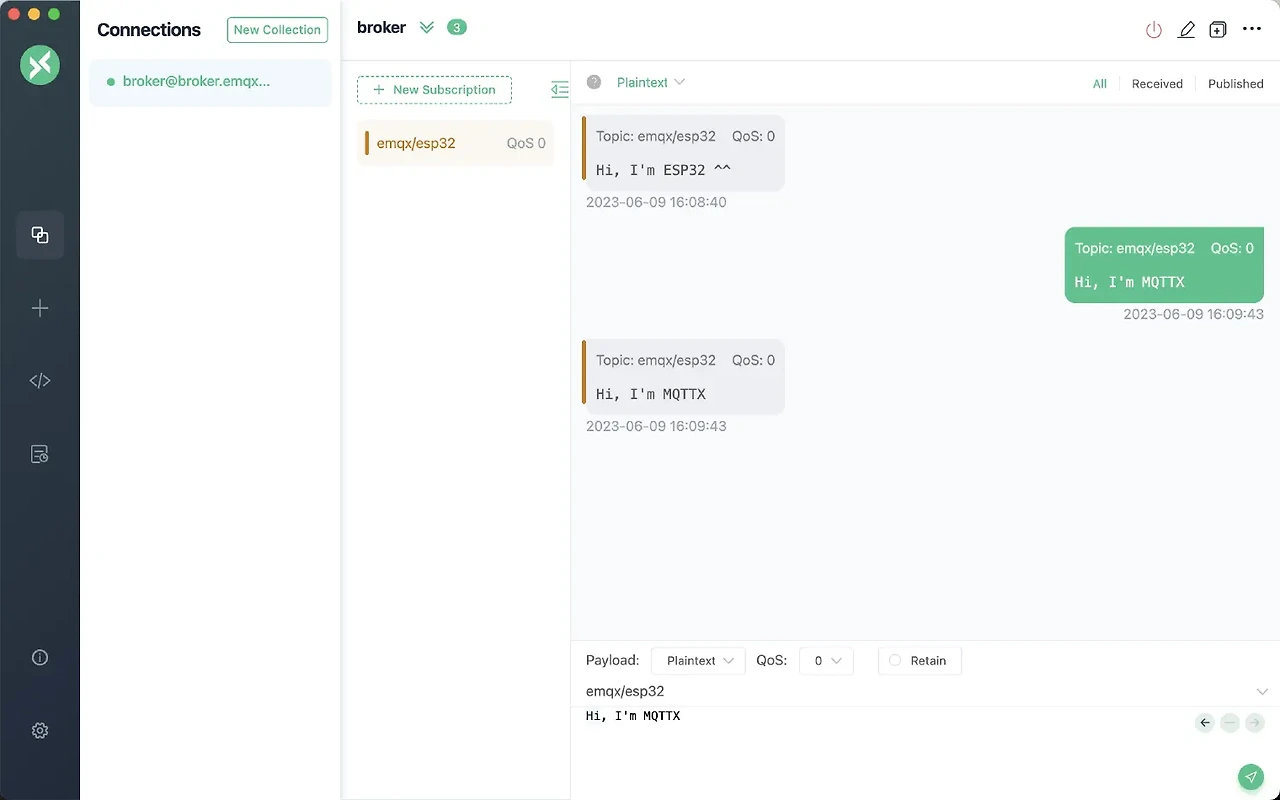This screenshot has width=1280, height=800.
Task: Expand connection details double chevron
Action: pos(427,28)
